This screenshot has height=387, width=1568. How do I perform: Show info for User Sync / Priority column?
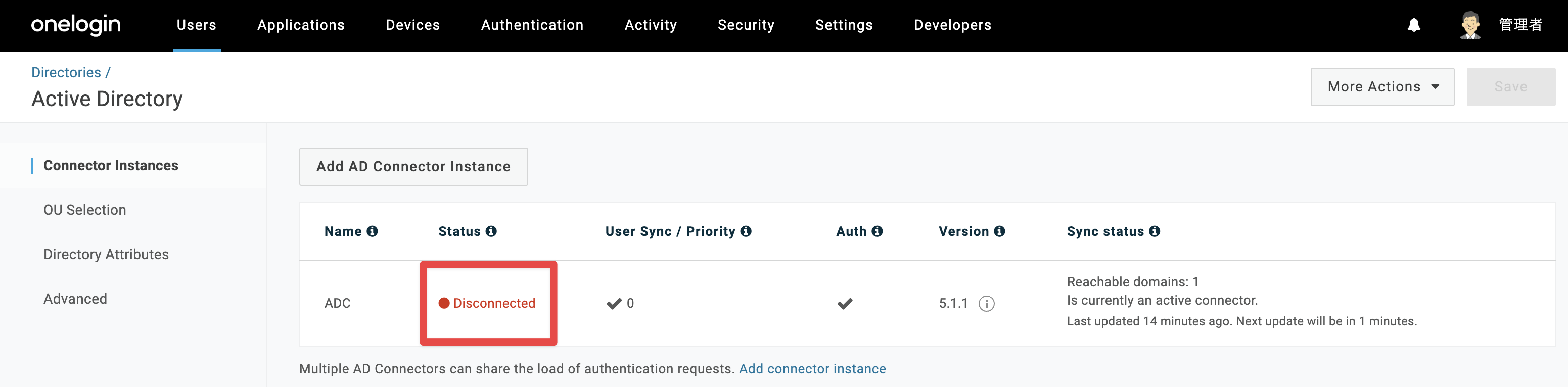pos(746,231)
